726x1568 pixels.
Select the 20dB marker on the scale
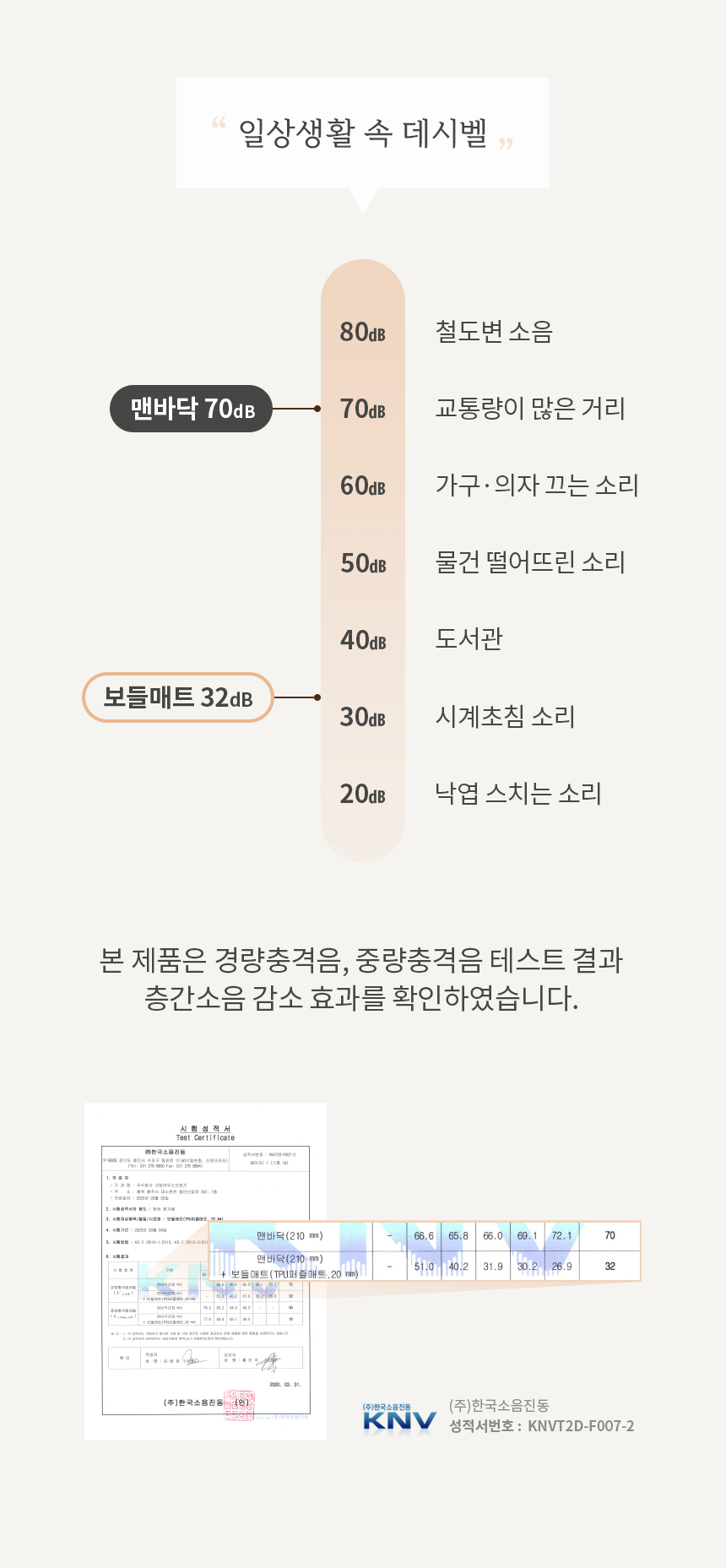coord(363,795)
